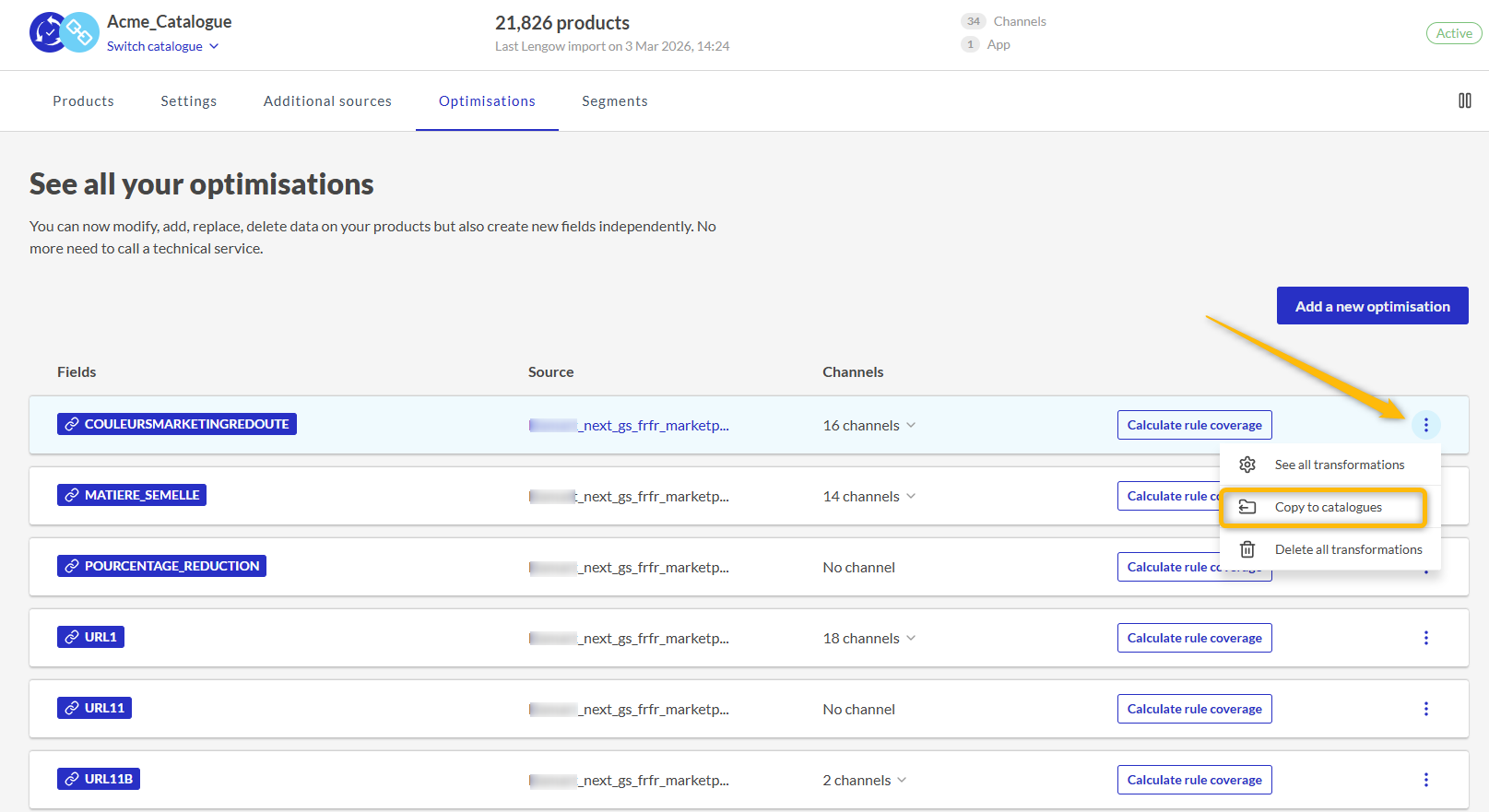Click the Last Lengow import timestamp
The width and height of the screenshot is (1489, 812).
612,46
